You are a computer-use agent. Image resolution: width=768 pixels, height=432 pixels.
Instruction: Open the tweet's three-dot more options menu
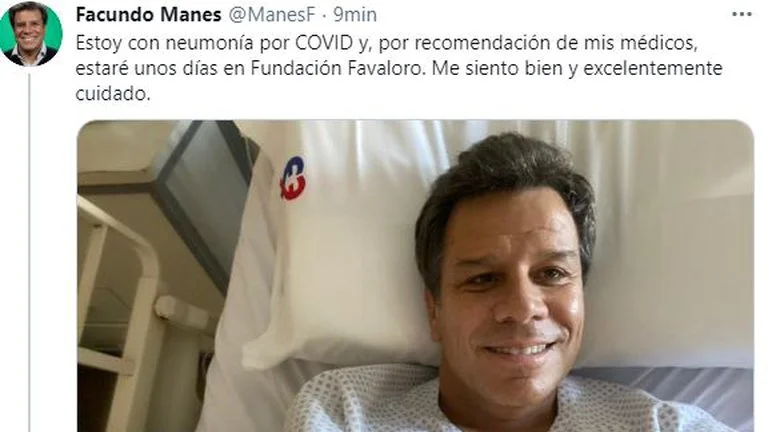(742, 15)
